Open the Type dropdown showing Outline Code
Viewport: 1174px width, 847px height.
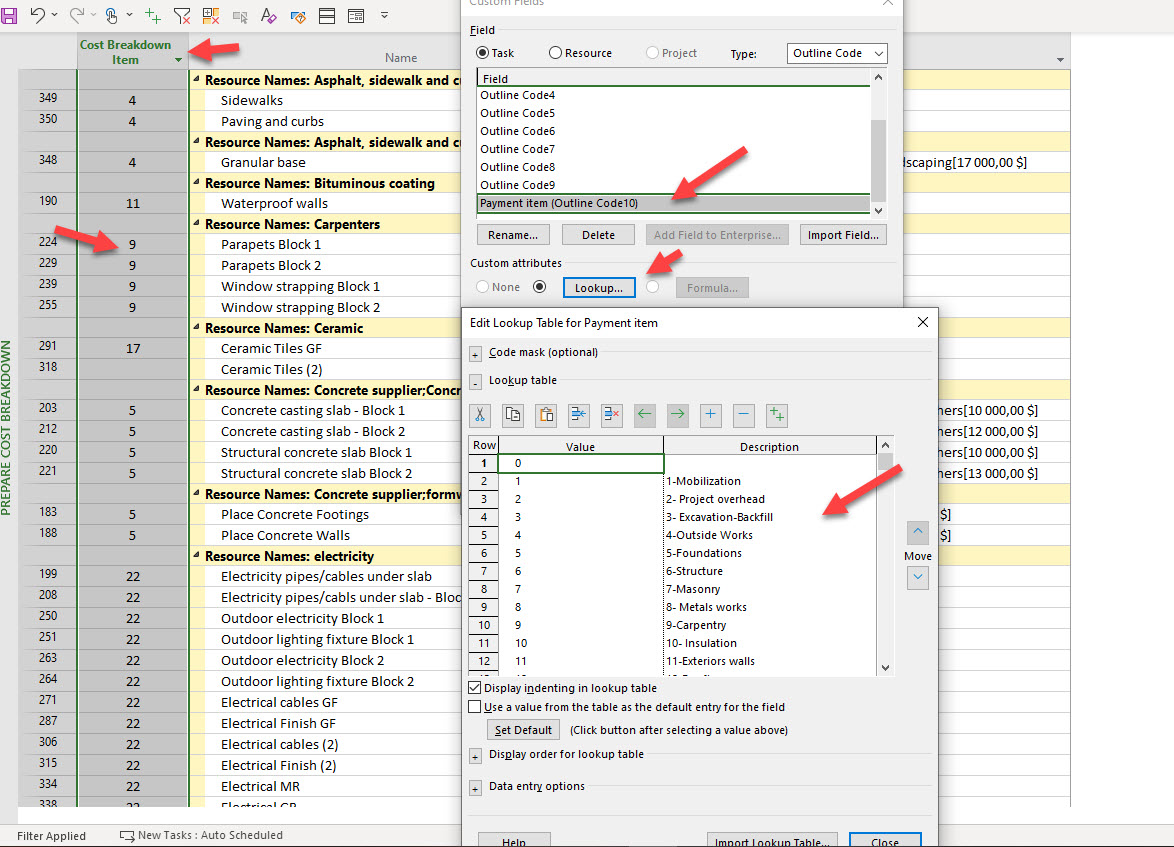[x=837, y=53]
